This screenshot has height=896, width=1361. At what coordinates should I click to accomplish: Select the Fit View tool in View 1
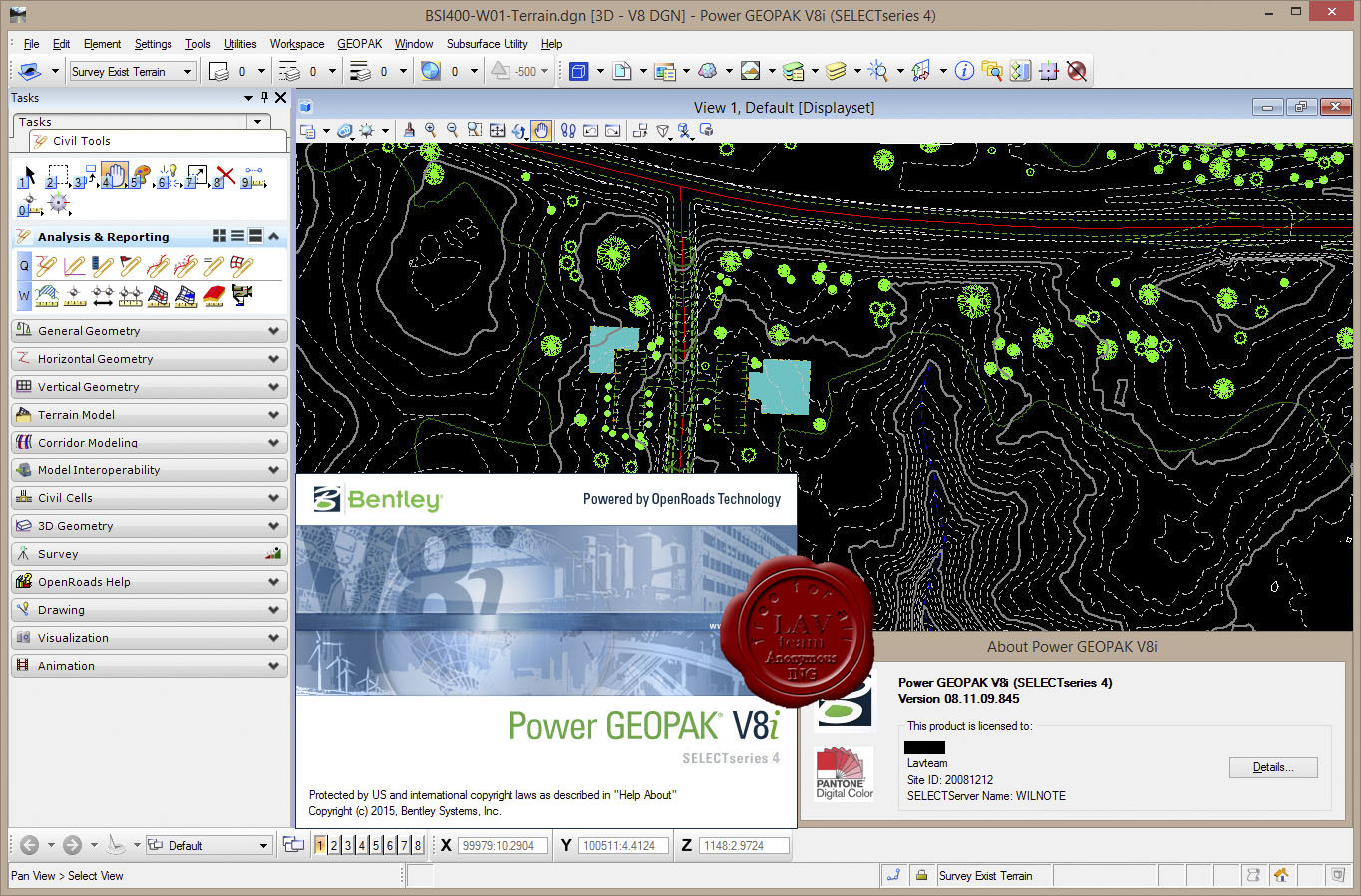pyautogui.click(x=497, y=130)
